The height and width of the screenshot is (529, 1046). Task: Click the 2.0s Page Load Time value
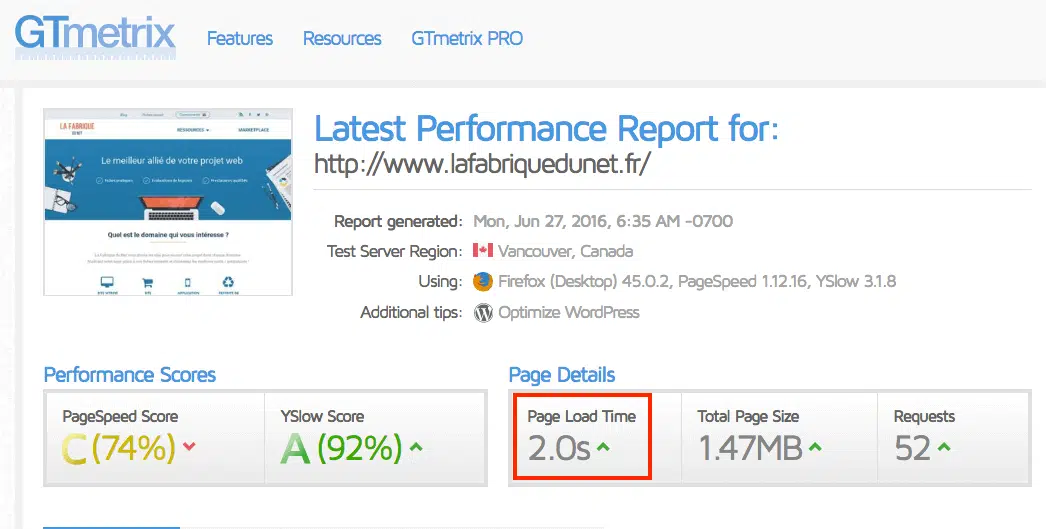tap(559, 449)
